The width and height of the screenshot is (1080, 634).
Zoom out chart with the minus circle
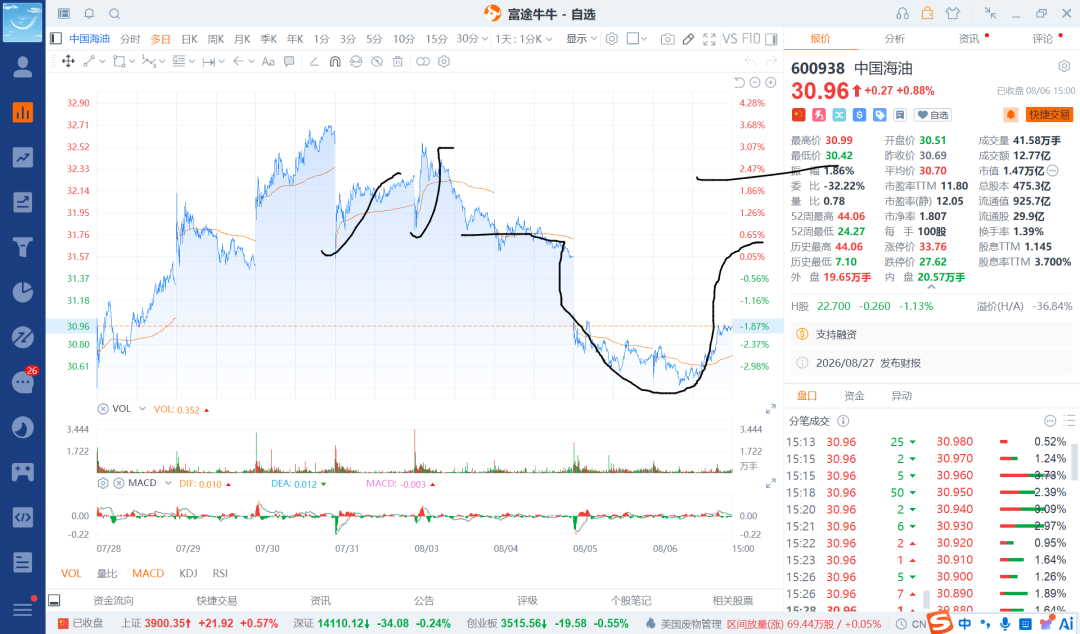click(755, 83)
